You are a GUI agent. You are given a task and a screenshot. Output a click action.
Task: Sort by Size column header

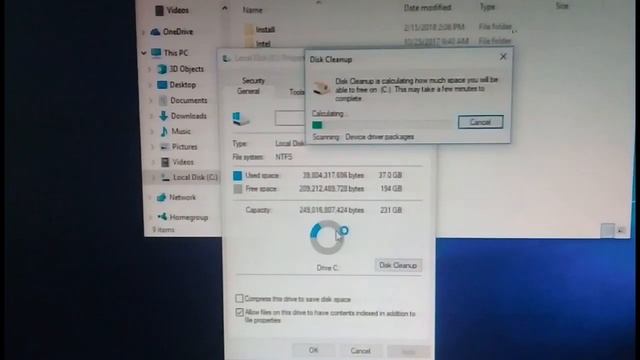(562, 6)
